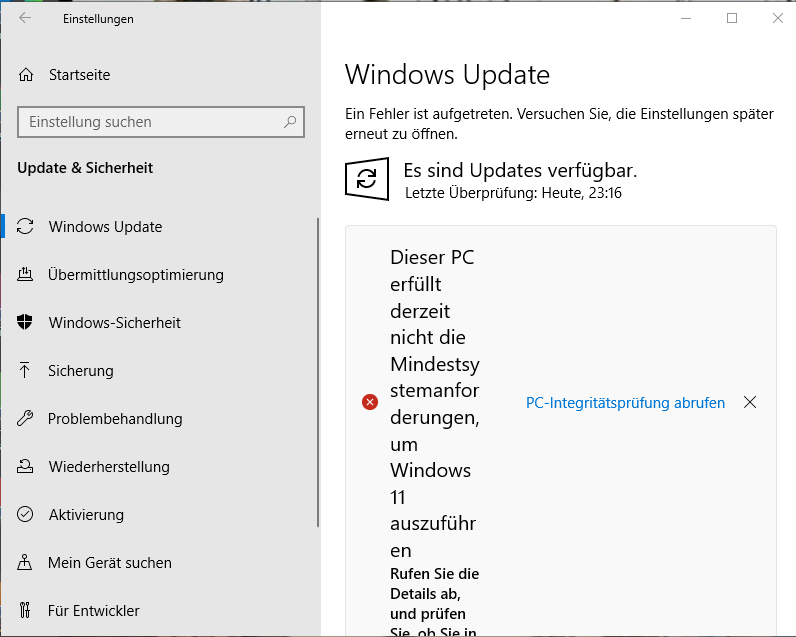Screen dimensions: 796x637
Task: Dismiss the Windows 11 requirements notice
Action: click(750, 403)
